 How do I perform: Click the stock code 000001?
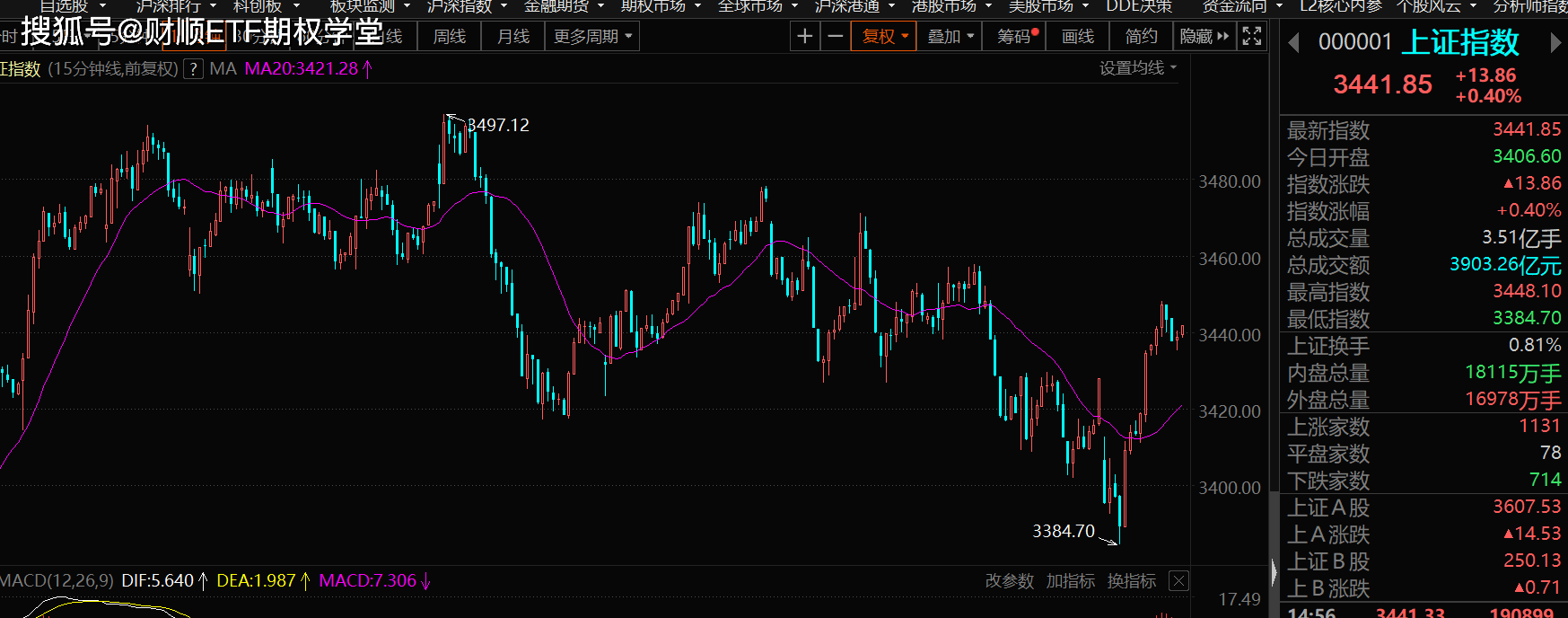(1354, 42)
